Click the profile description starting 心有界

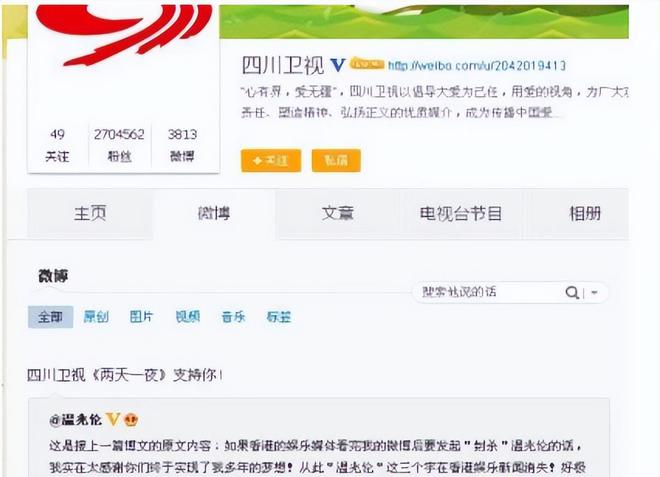tap(434, 102)
